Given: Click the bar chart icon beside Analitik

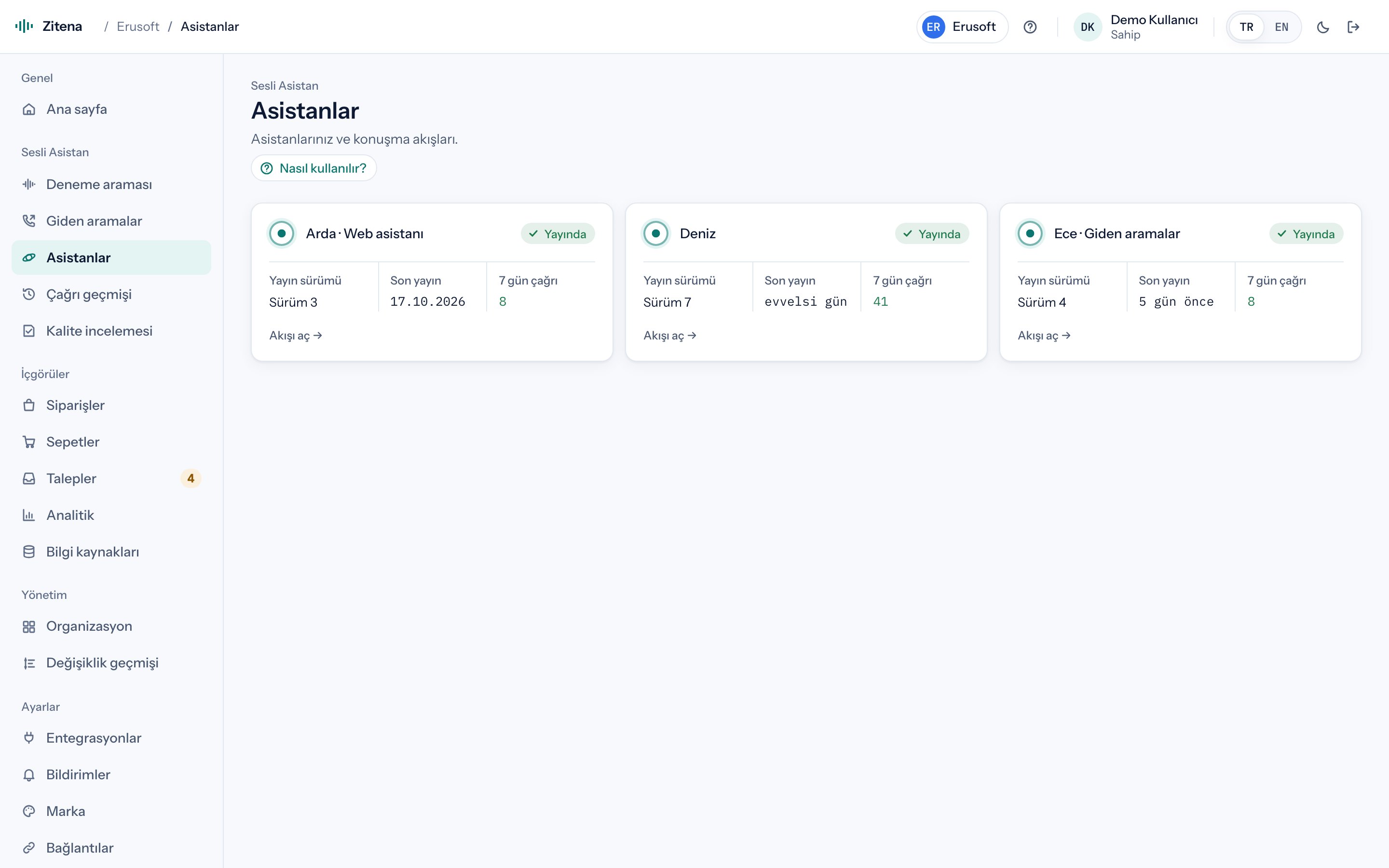Looking at the screenshot, I should pyautogui.click(x=29, y=515).
